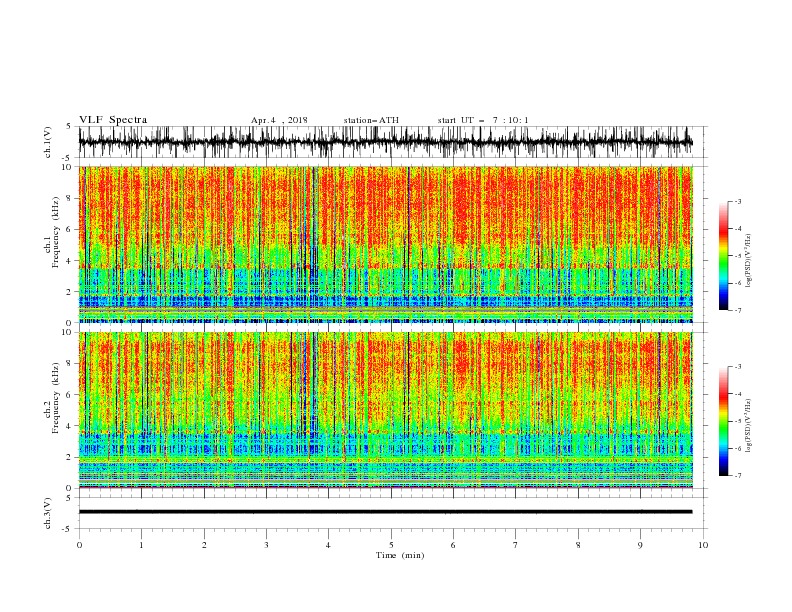The height and width of the screenshot is (612, 792).
Task: Click the "ch.1(V)" axis label
Action: coord(48,142)
